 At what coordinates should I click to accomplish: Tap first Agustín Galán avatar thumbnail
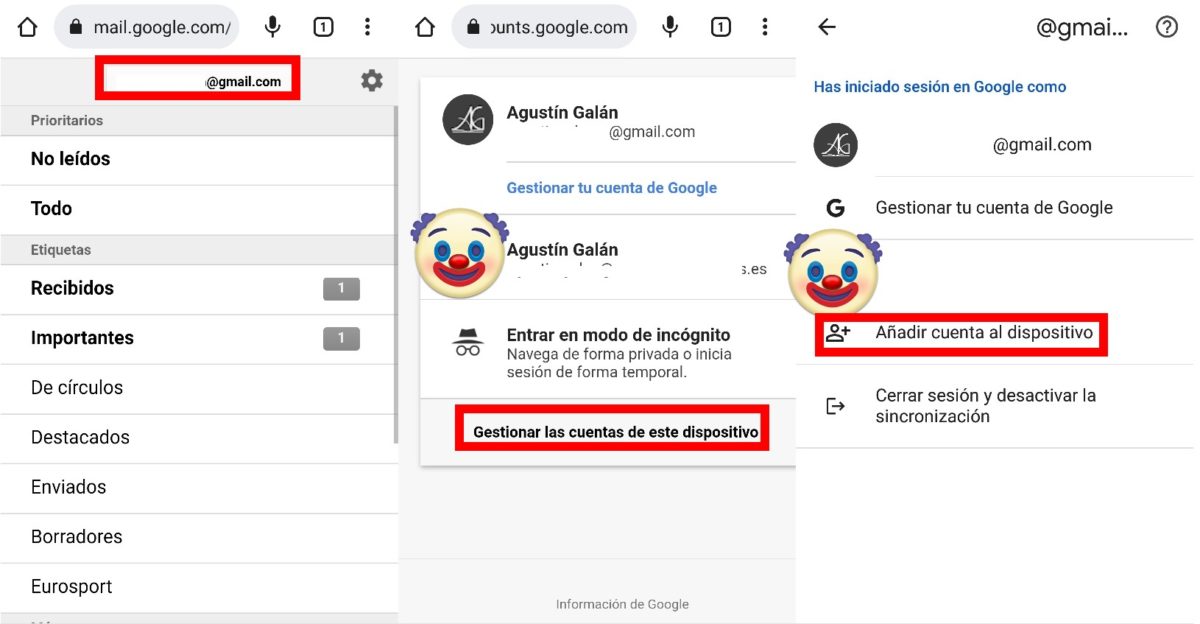[x=468, y=120]
